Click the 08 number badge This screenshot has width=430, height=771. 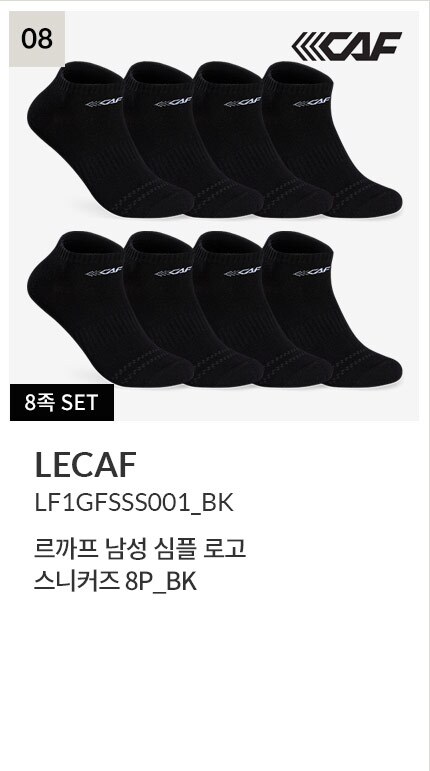[x=37, y=39]
